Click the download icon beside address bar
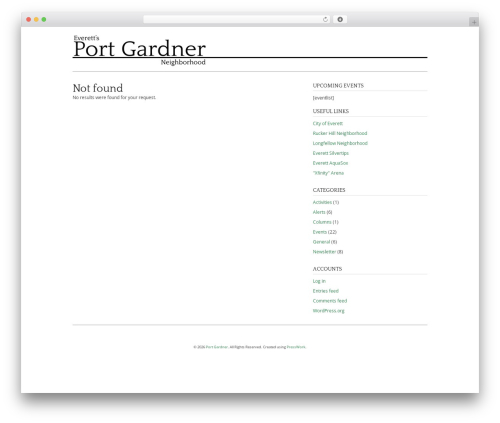The height and width of the screenshot is (423, 500). point(340,19)
